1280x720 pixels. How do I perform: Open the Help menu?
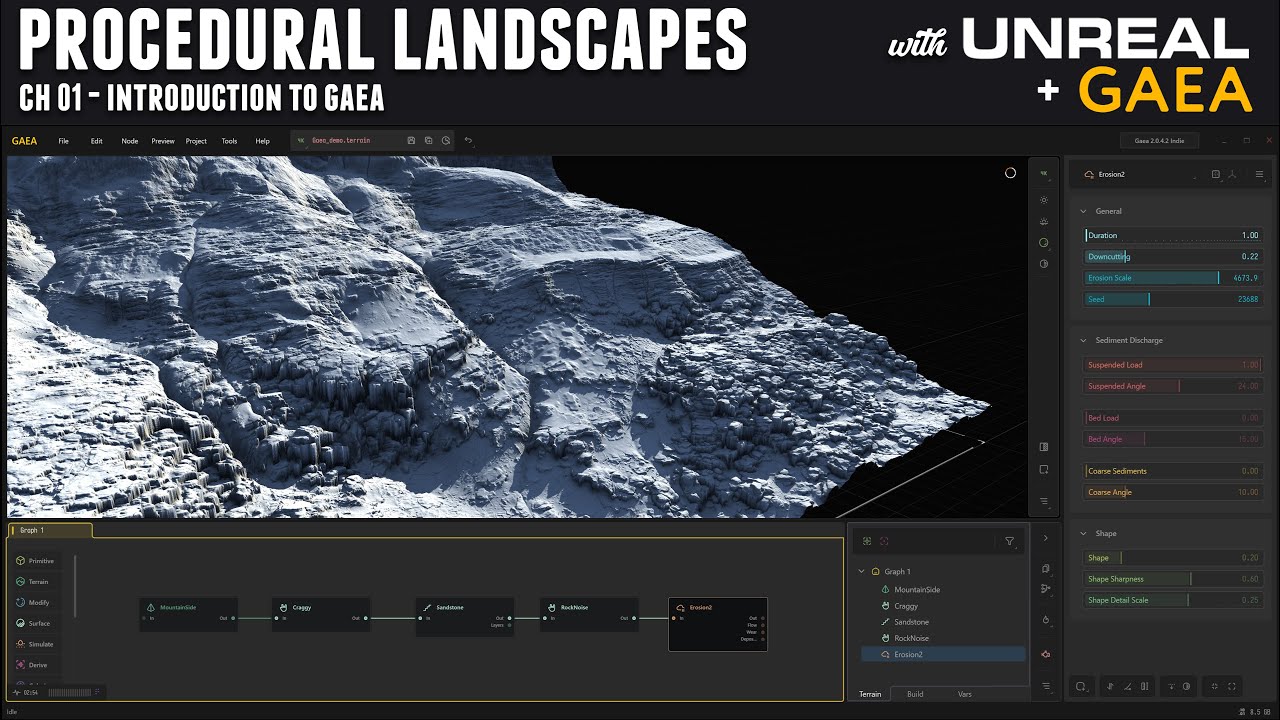point(262,141)
